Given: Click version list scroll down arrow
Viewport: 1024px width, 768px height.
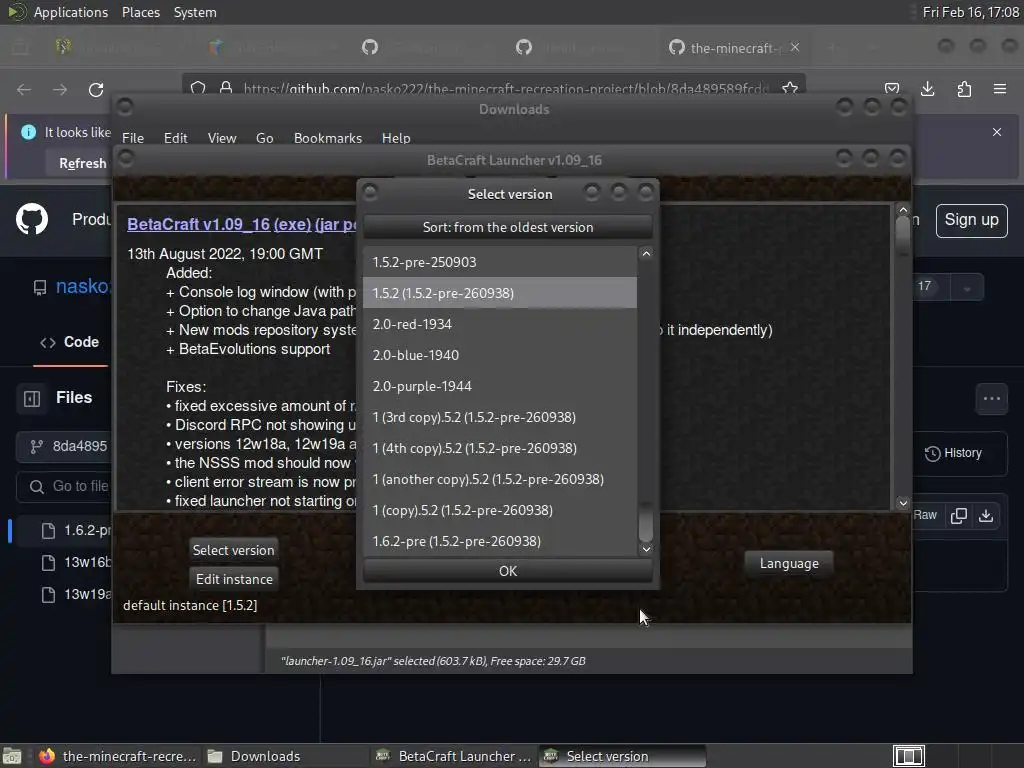Looking at the screenshot, I should pyautogui.click(x=646, y=549).
